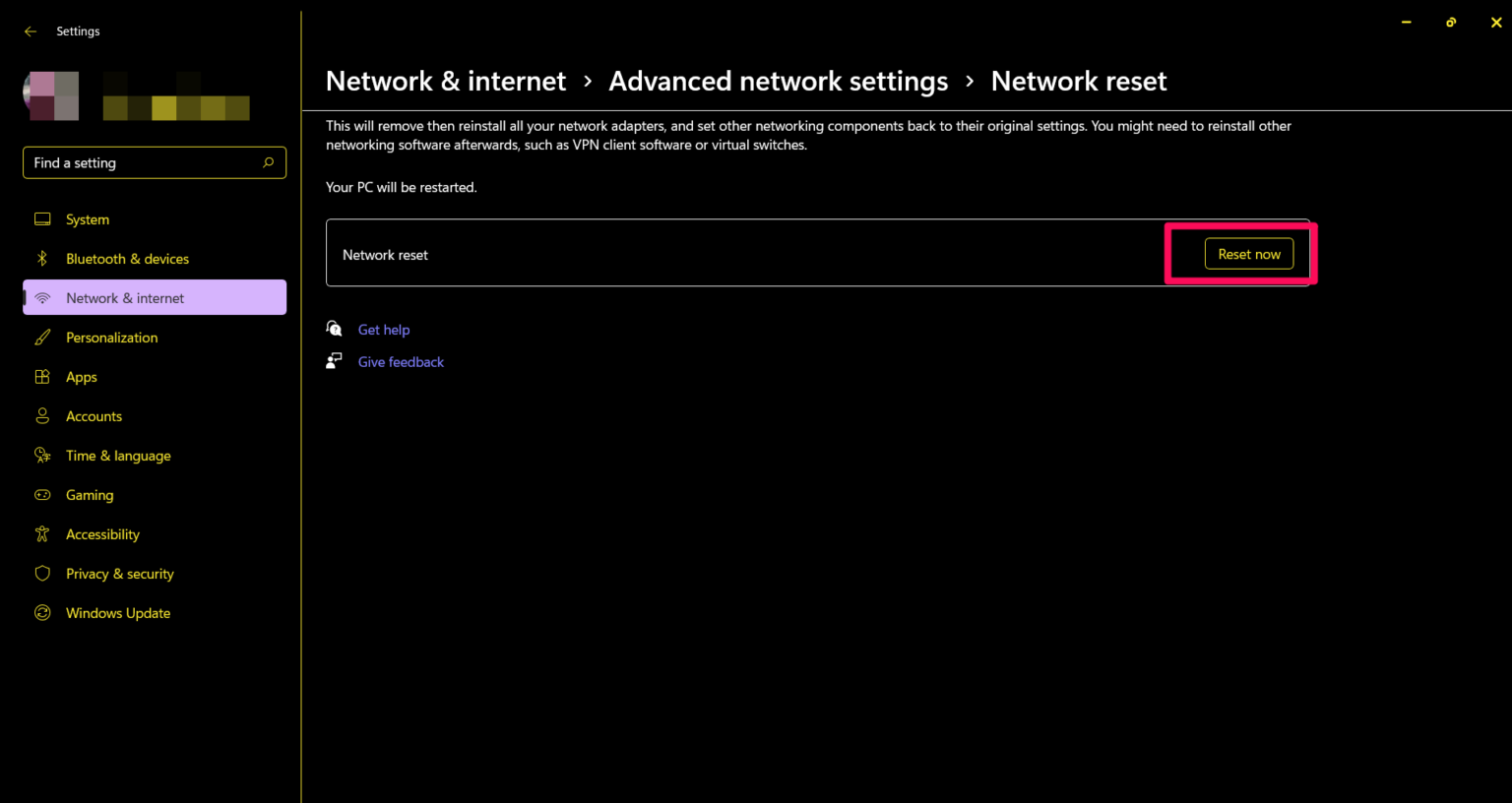Click the Wi-Fi icon for Network & internet
1512x803 pixels.
pos(42,297)
